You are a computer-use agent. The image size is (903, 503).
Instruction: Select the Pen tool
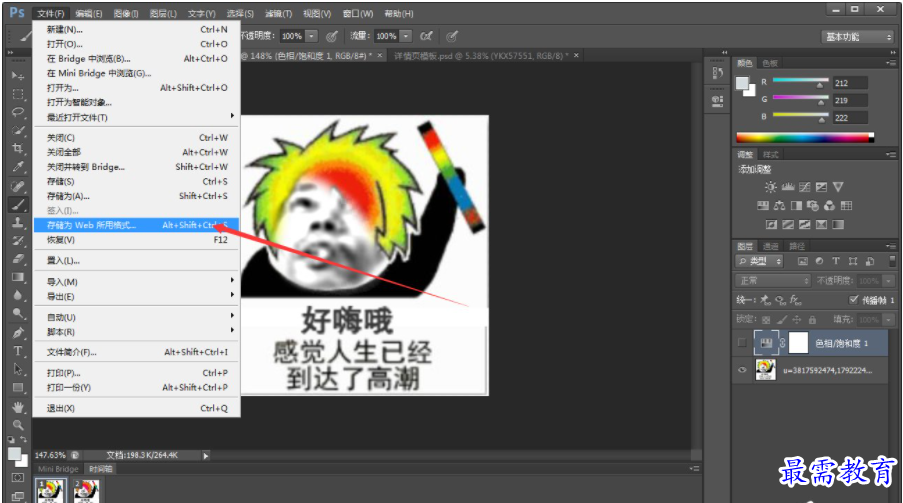(x=18, y=332)
